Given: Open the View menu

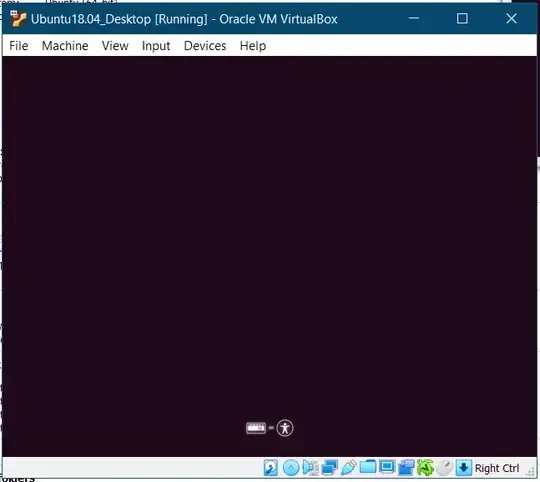Looking at the screenshot, I should click(x=115, y=46).
